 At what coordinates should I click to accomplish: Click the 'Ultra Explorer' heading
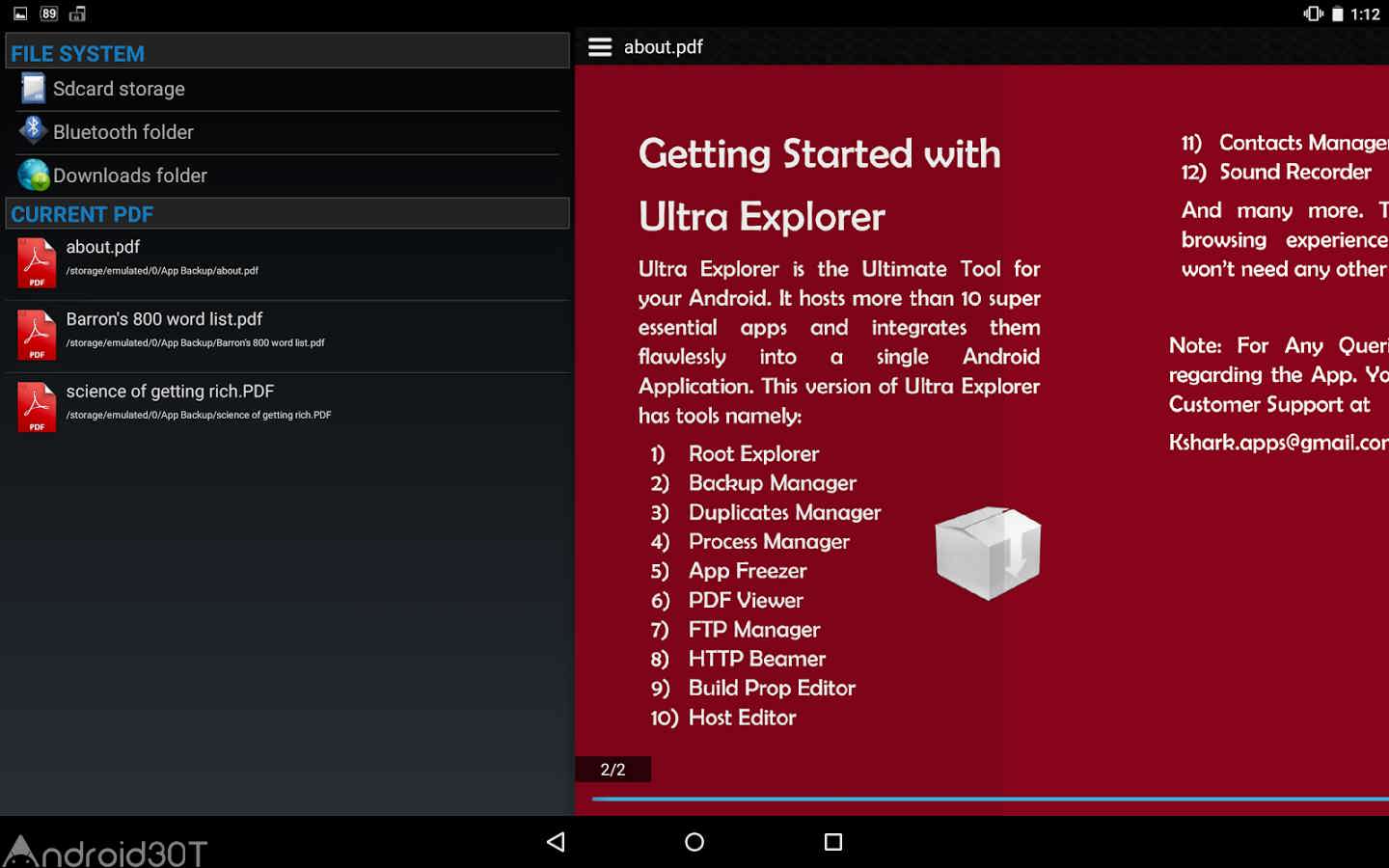tap(762, 217)
